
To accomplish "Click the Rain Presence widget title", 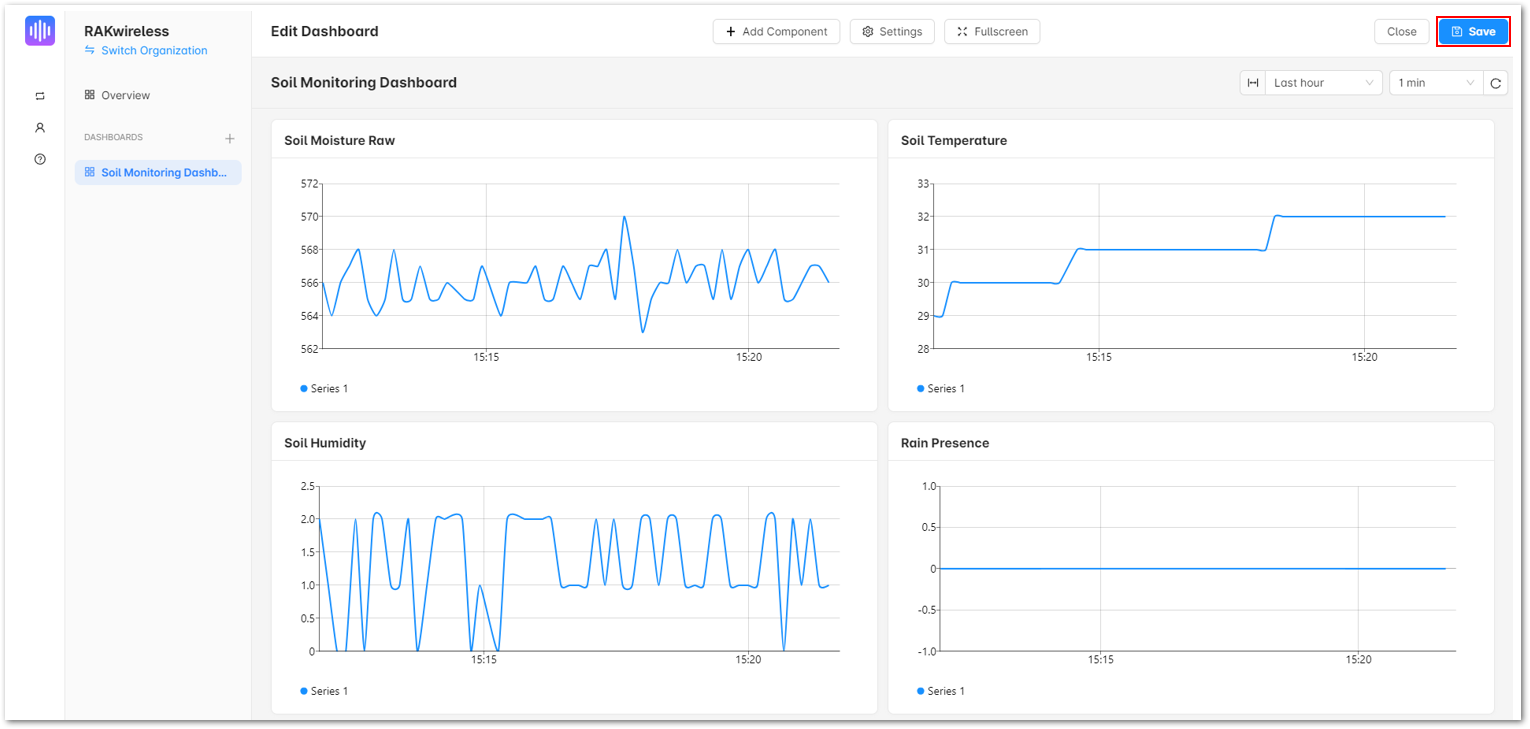I will 945,443.
